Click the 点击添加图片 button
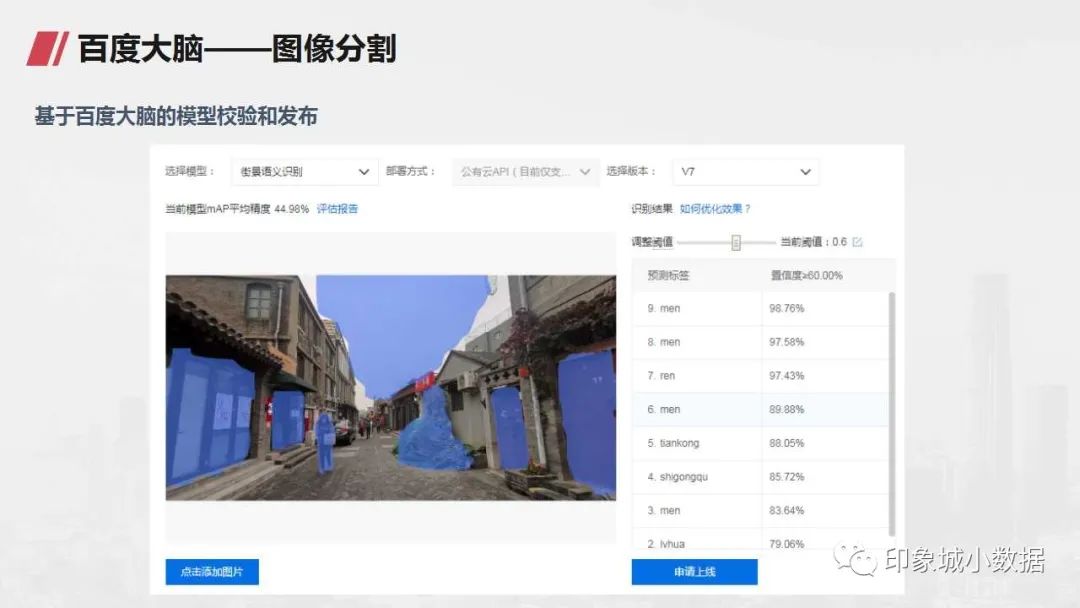 point(212,572)
